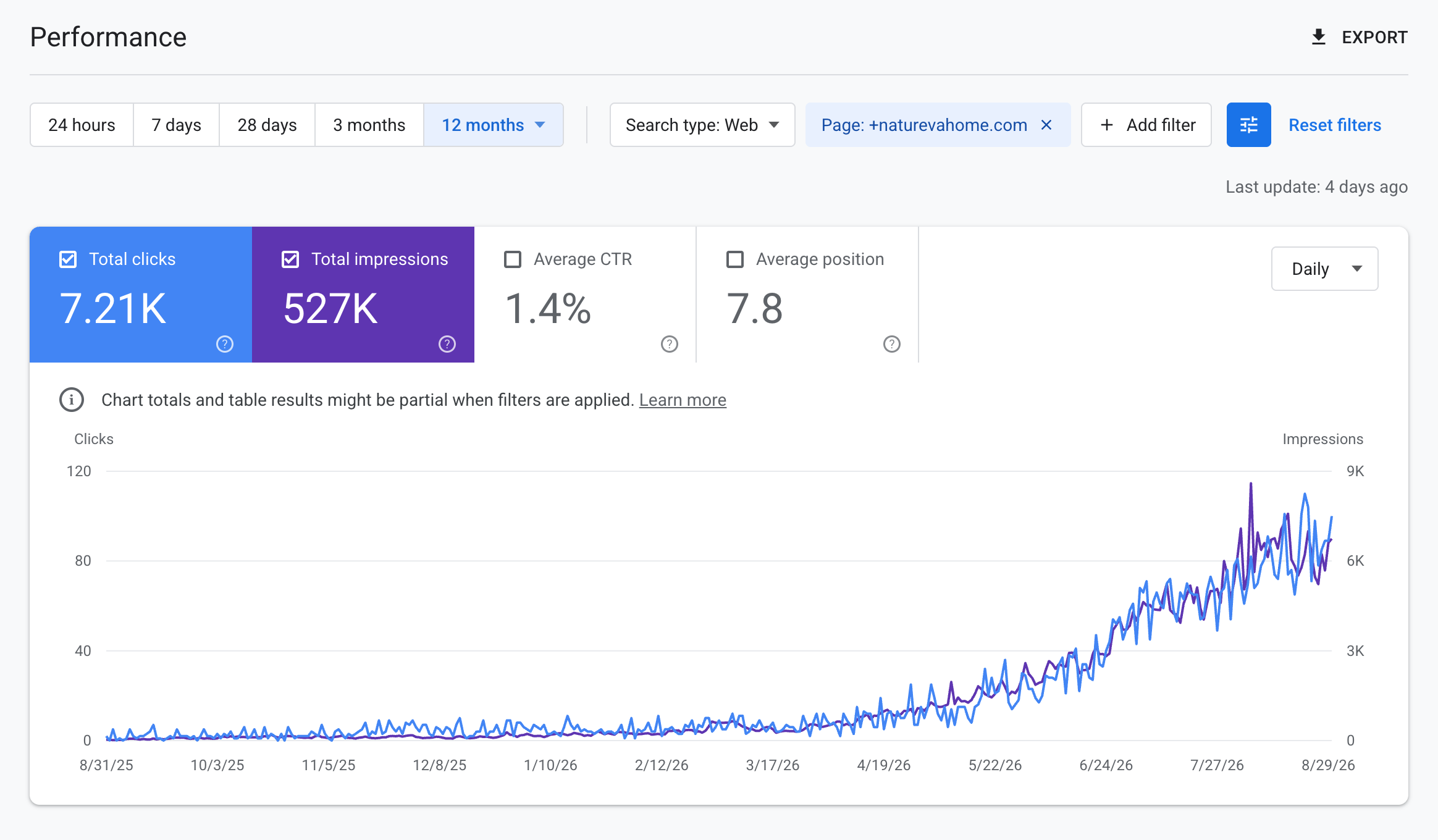Click the info icon beside chart notice
1438x840 pixels.
click(x=72, y=400)
